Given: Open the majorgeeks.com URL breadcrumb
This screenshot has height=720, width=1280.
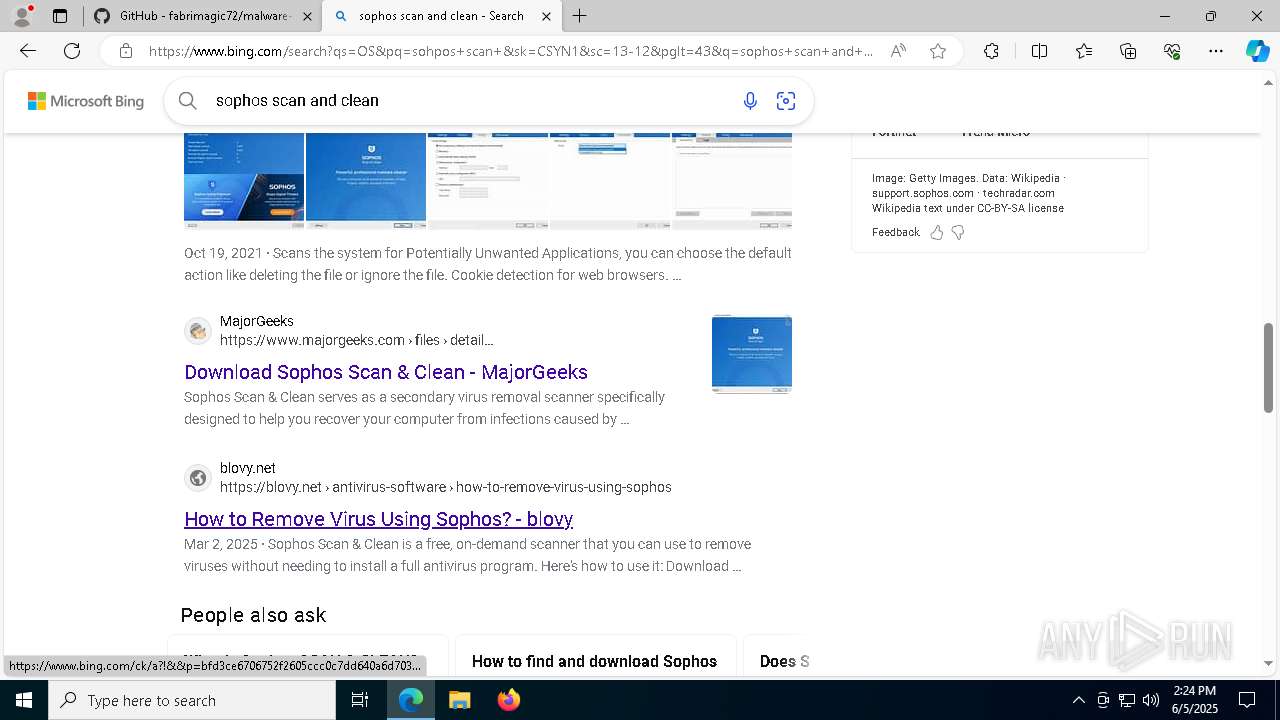Looking at the screenshot, I should tap(356, 340).
